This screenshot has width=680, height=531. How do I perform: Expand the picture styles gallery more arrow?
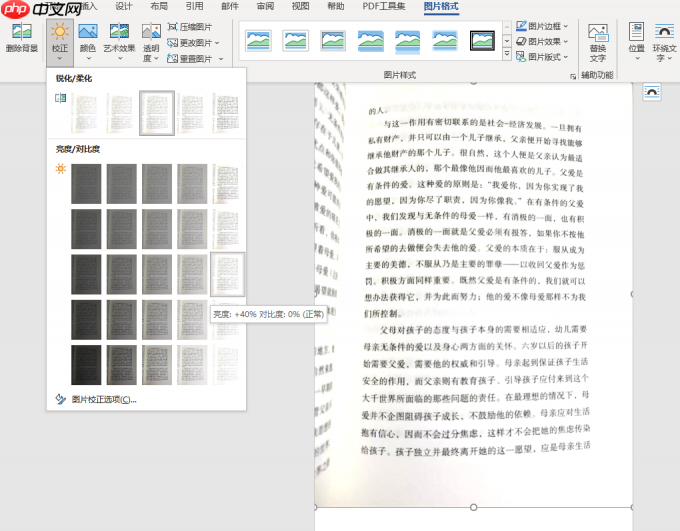[507, 54]
